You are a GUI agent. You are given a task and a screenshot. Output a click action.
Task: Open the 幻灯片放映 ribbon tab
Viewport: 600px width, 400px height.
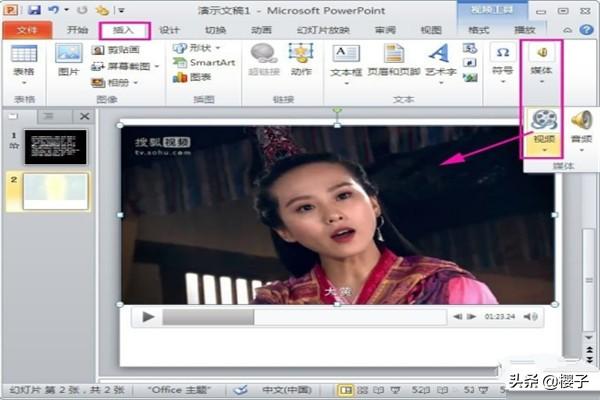pyautogui.click(x=323, y=30)
